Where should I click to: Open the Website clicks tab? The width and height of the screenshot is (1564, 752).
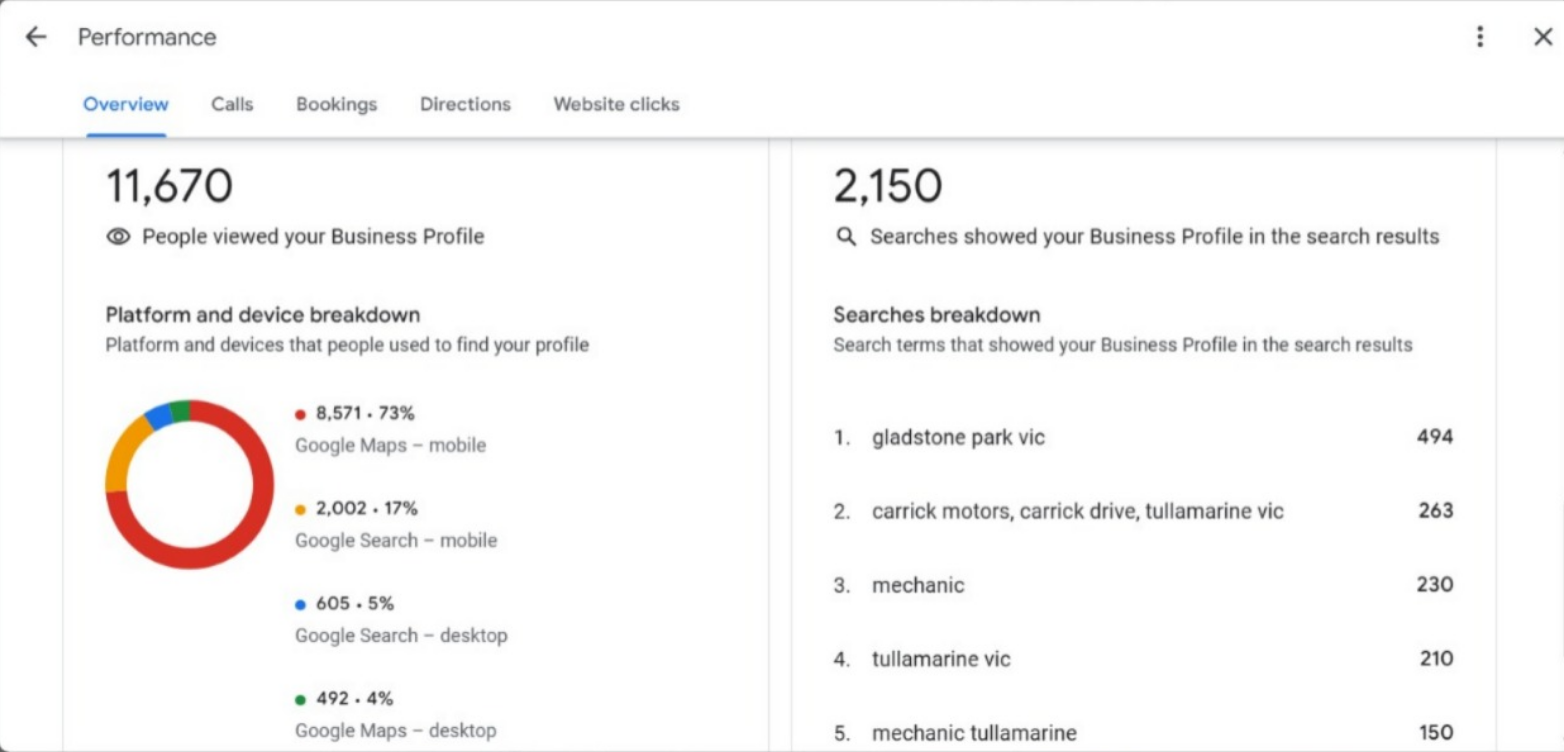[x=615, y=104]
